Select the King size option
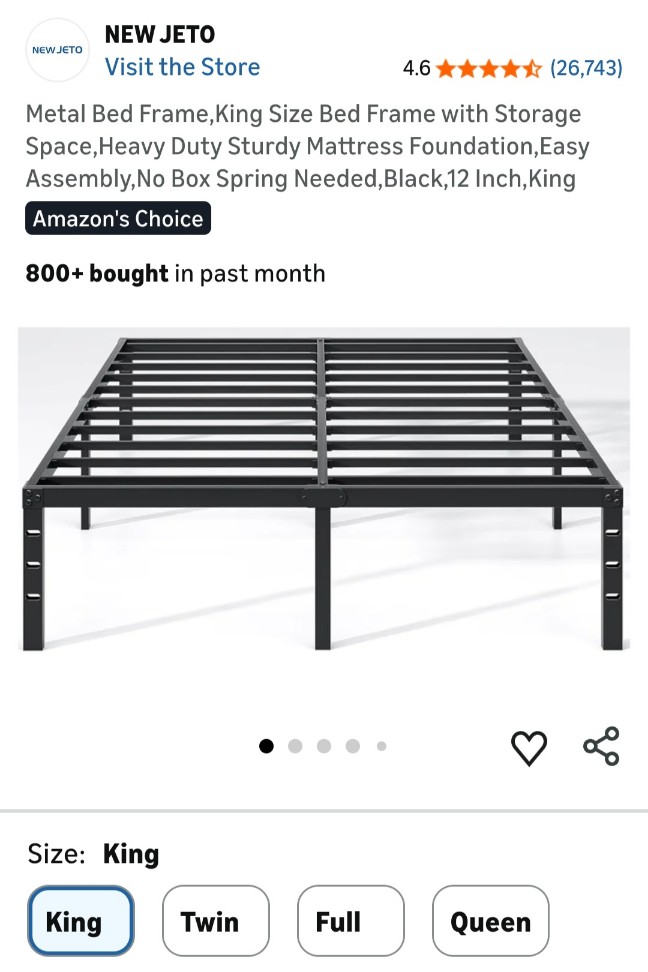Viewport: 648px width, 972px height. [x=80, y=920]
